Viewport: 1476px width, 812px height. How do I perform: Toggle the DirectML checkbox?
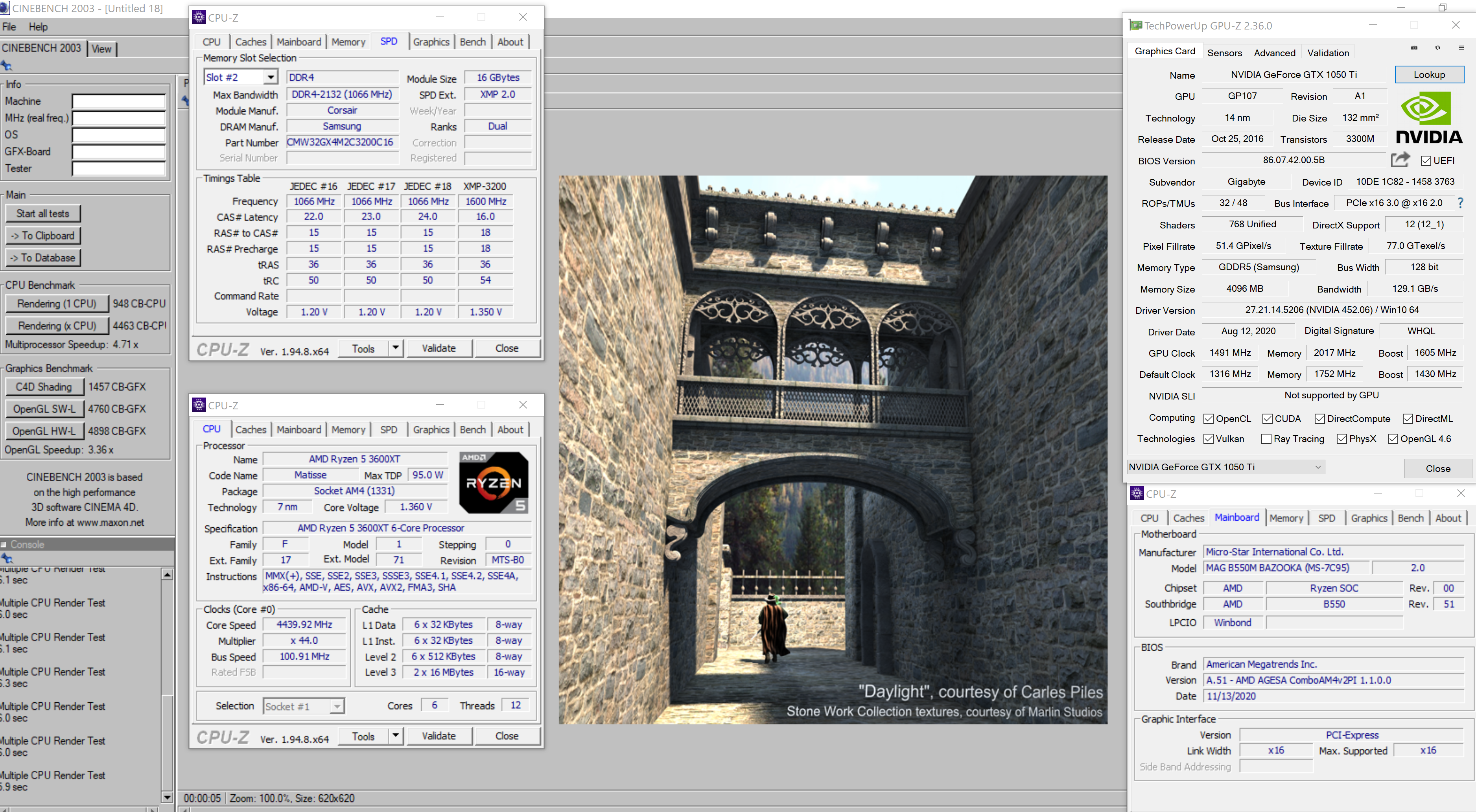tap(1408, 419)
